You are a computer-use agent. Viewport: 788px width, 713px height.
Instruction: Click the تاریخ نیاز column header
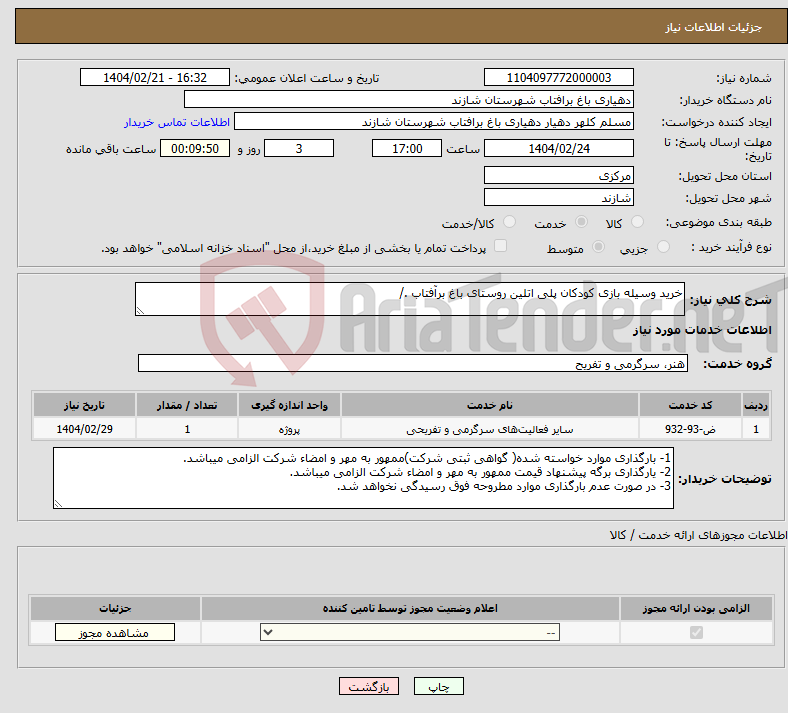point(84,405)
